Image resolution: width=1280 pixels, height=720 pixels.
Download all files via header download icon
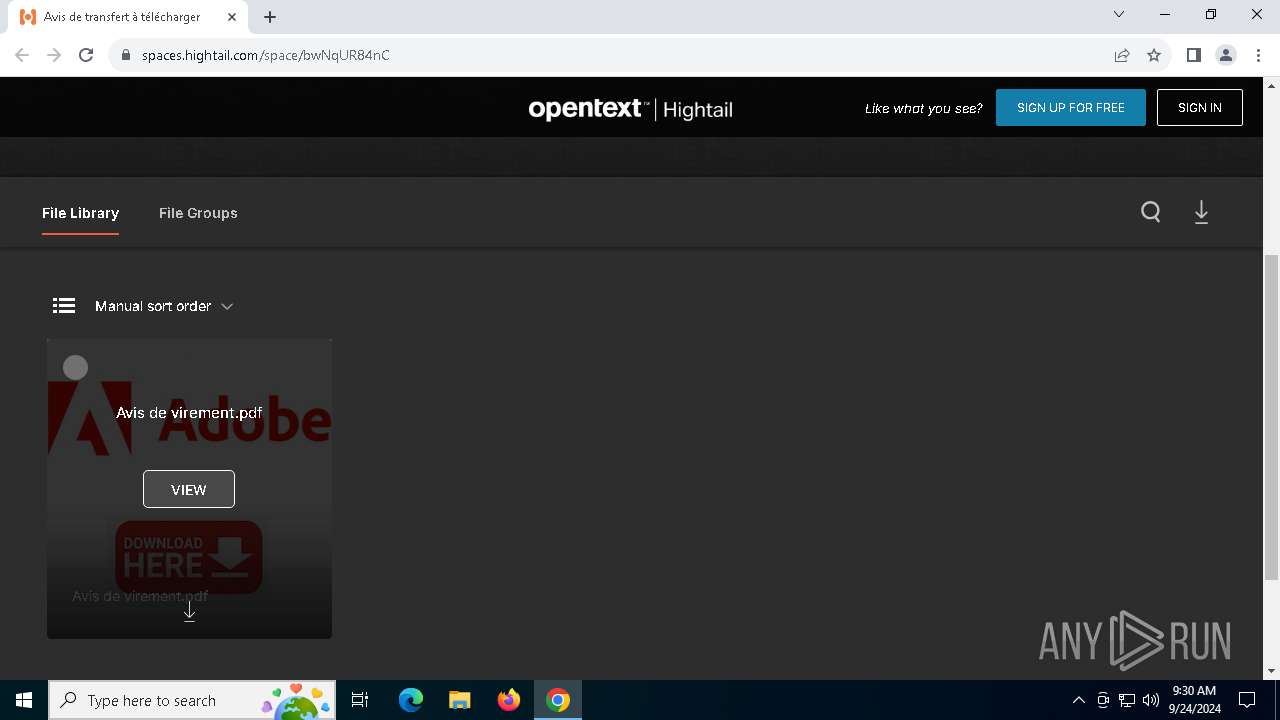click(x=1202, y=212)
